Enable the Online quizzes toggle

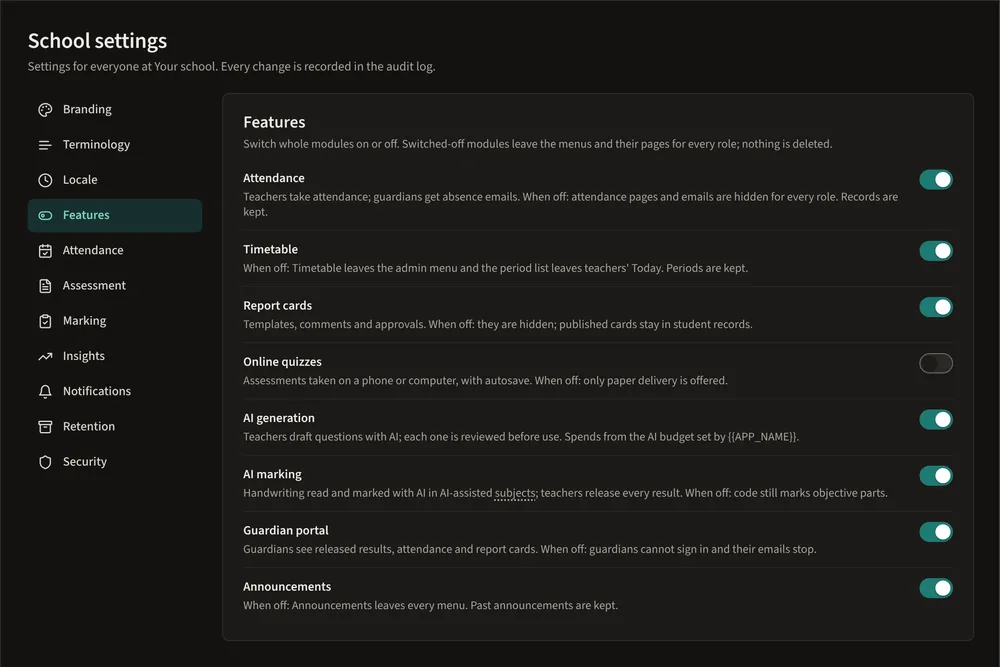[936, 363]
